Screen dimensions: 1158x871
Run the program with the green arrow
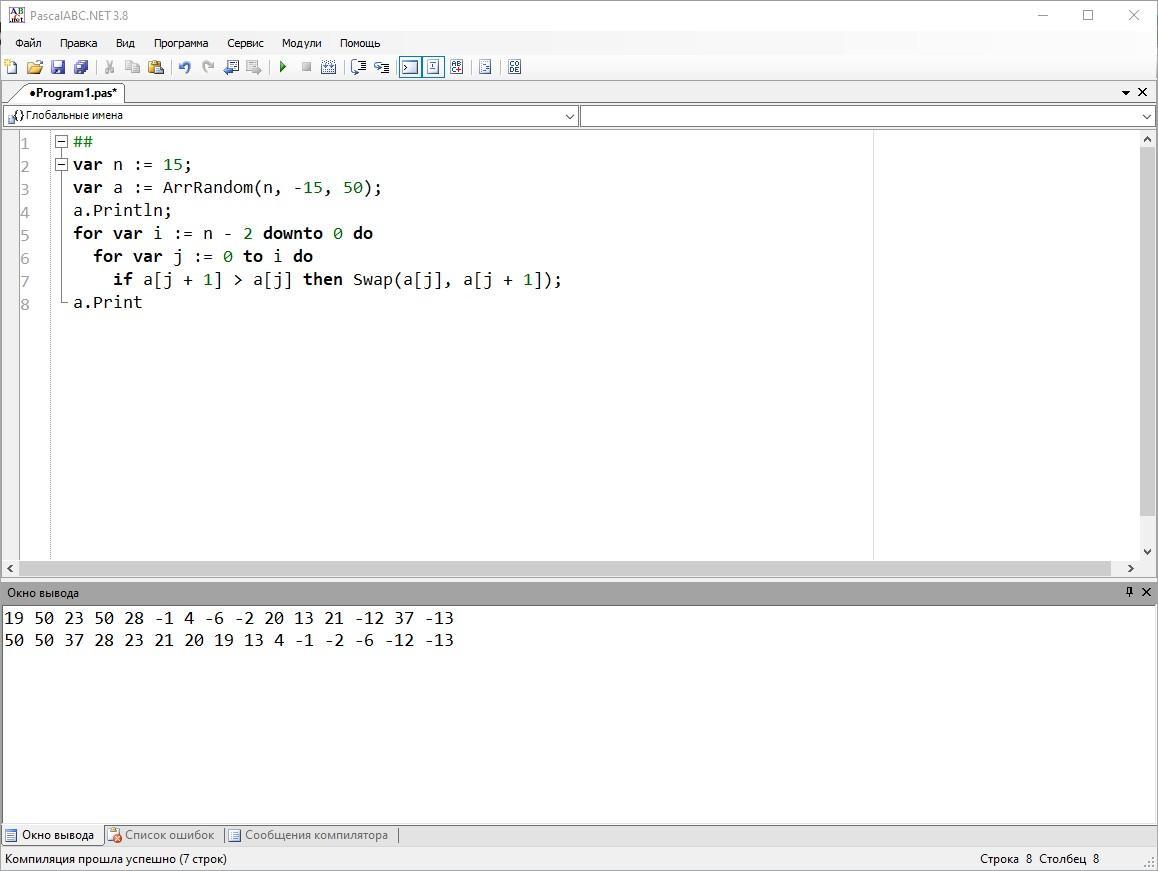point(283,67)
